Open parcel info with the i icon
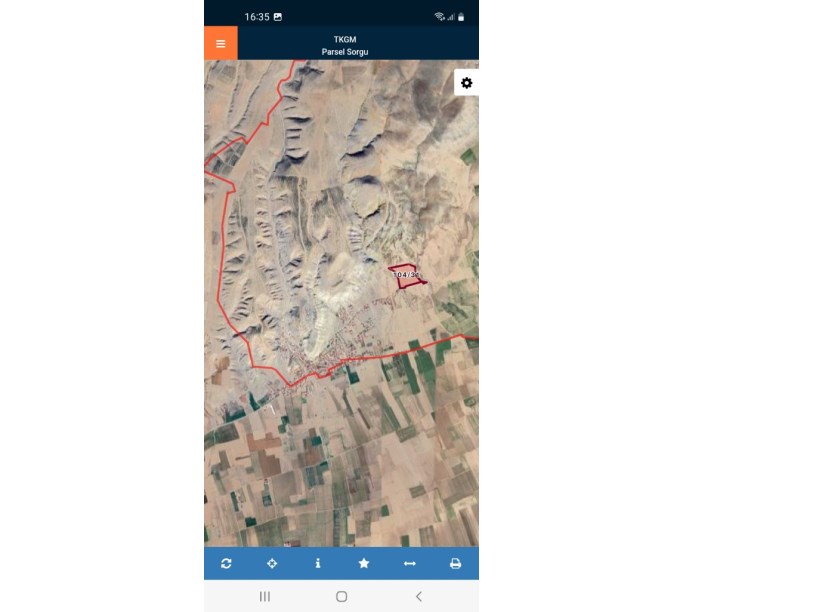Viewport: 816px width, 612px height. pos(318,563)
